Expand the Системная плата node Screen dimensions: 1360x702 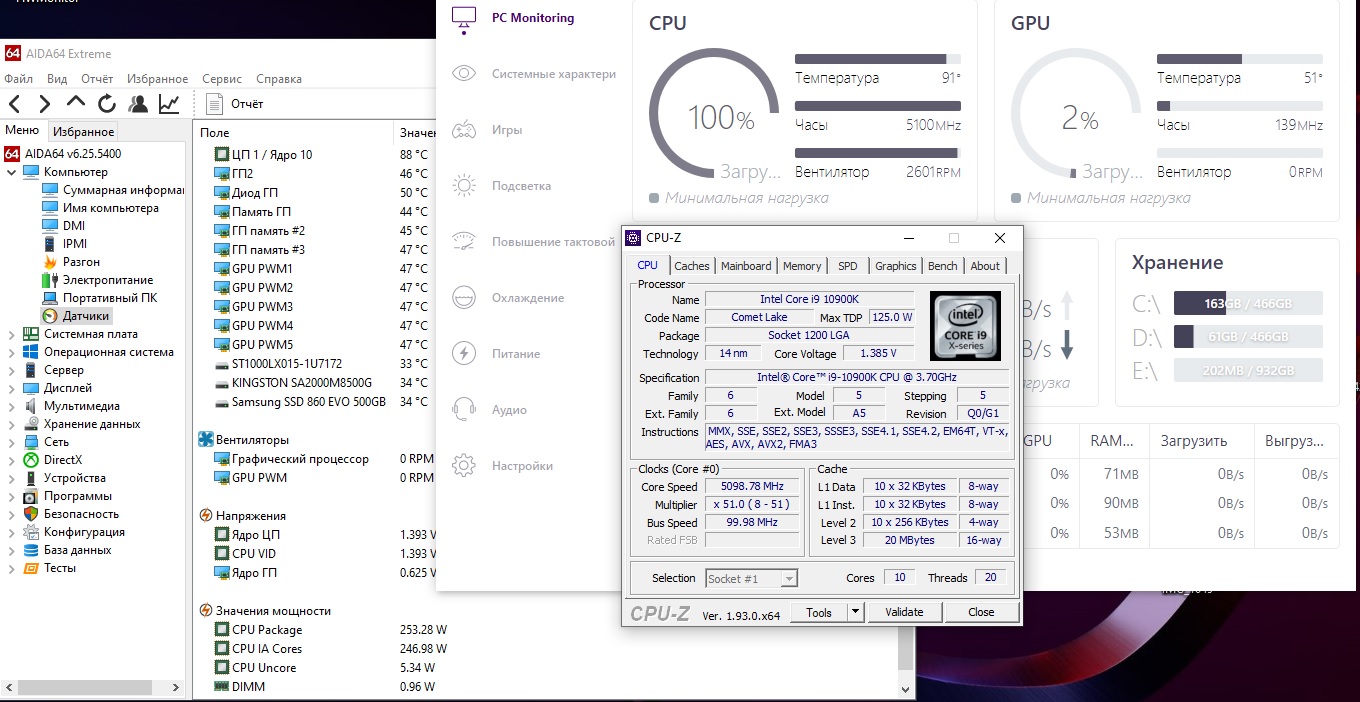[12, 334]
